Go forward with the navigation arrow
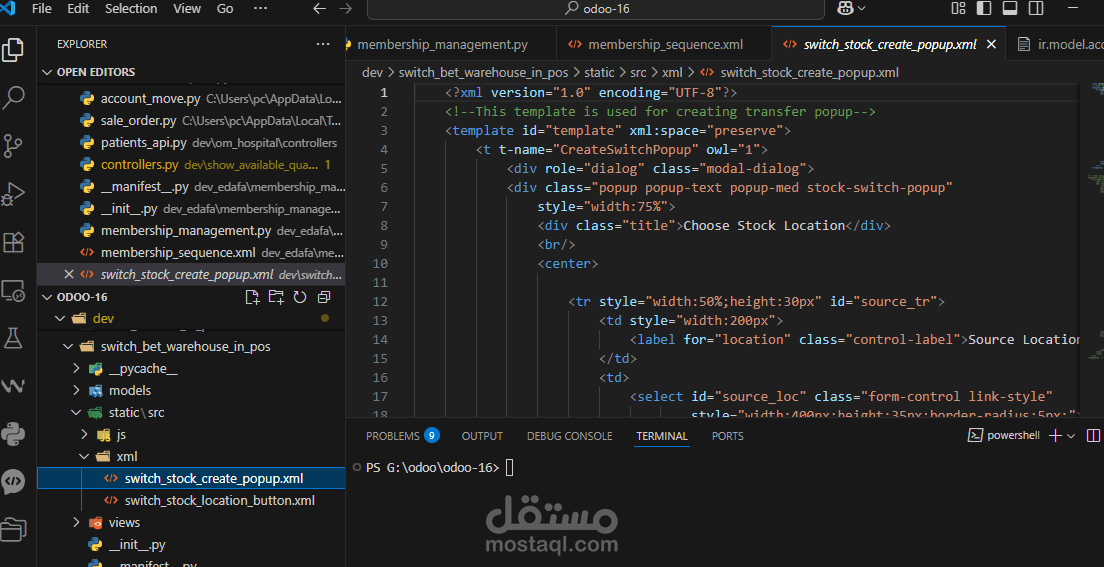The width and height of the screenshot is (1104, 567). (345, 8)
